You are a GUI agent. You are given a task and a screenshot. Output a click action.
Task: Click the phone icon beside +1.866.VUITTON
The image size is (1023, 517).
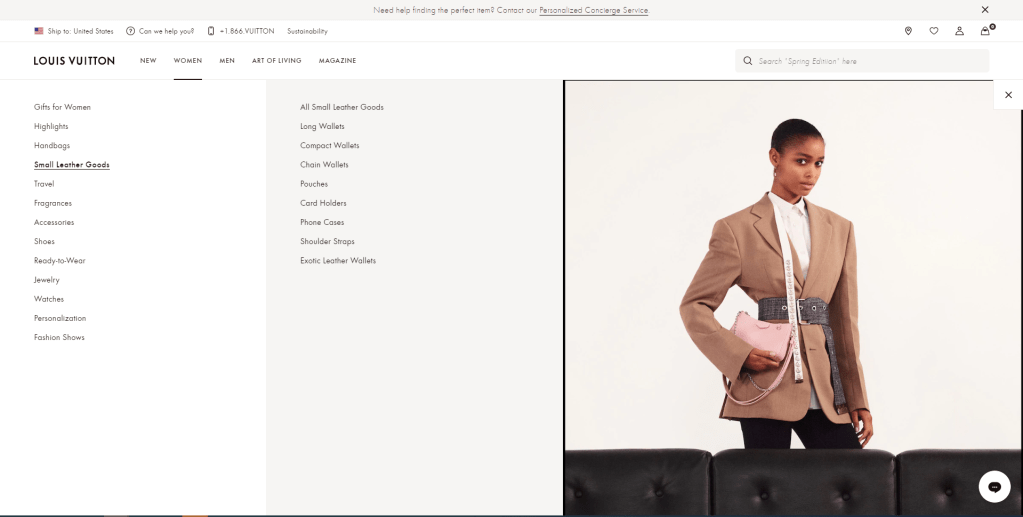[x=211, y=31]
